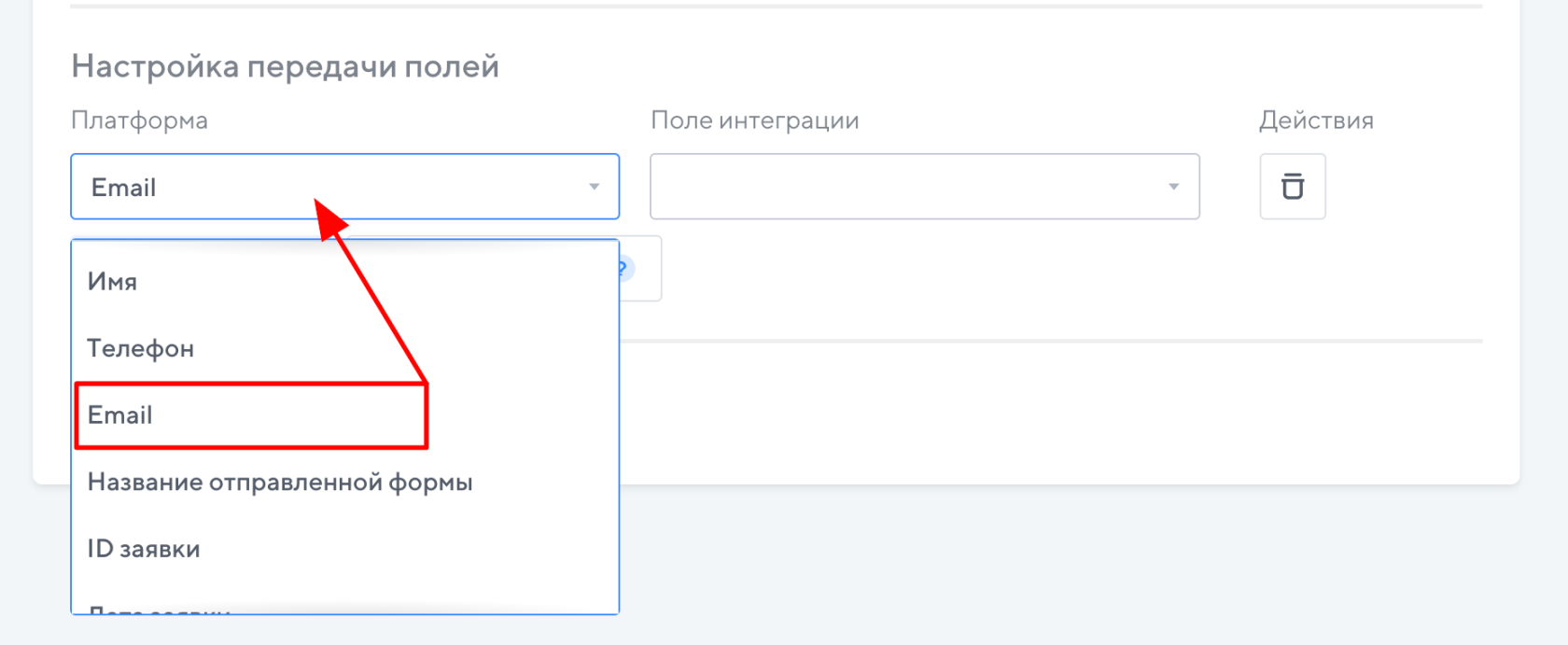The width and height of the screenshot is (1568, 645).
Task: Click the Поле интеграции column label
Action: pos(754,120)
